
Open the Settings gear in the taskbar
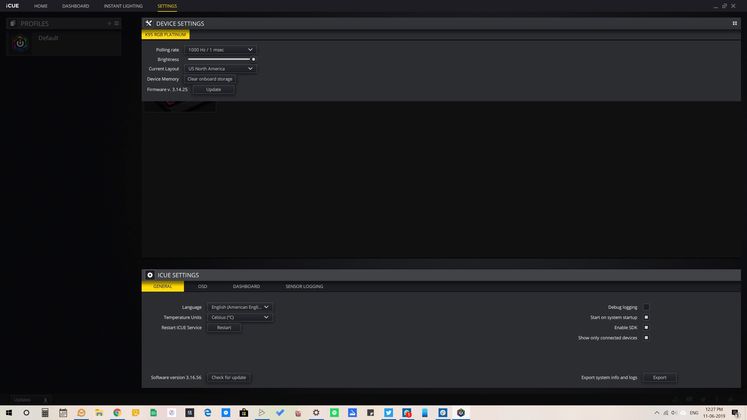coord(316,413)
